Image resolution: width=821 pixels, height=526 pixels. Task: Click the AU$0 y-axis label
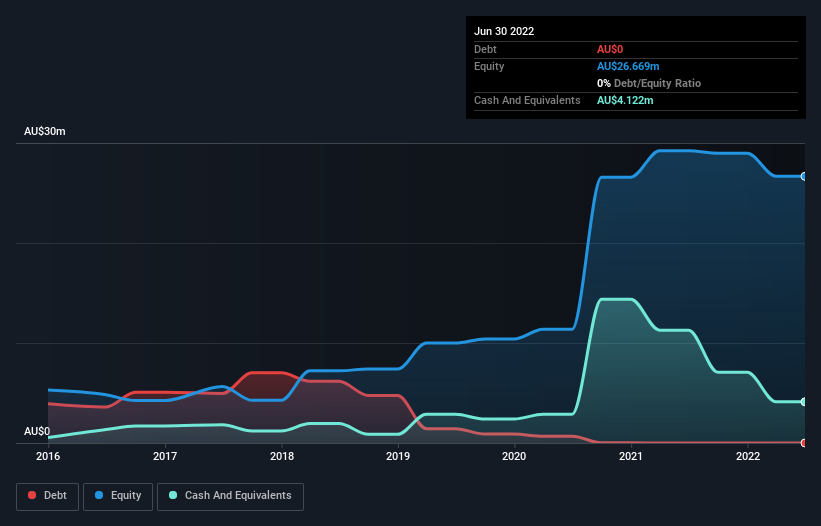coord(37,431)
